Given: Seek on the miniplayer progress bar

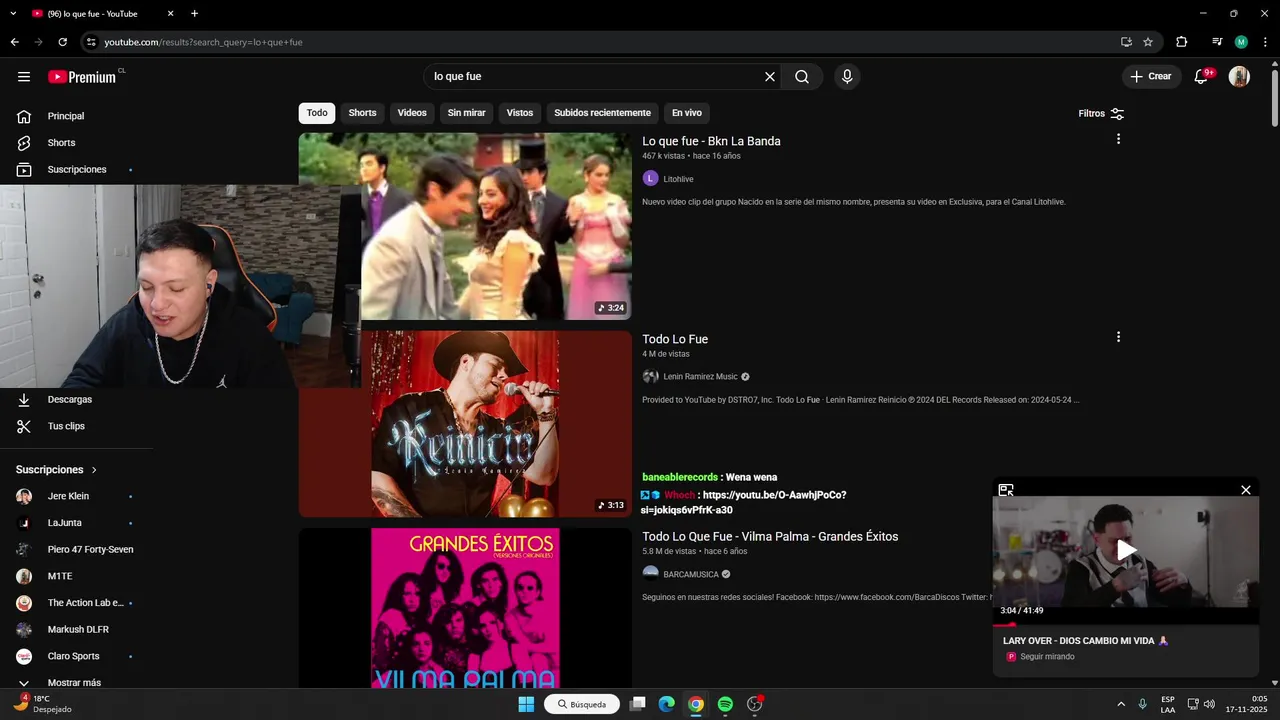Looking at the screenshot, I should pos(1126,624).
